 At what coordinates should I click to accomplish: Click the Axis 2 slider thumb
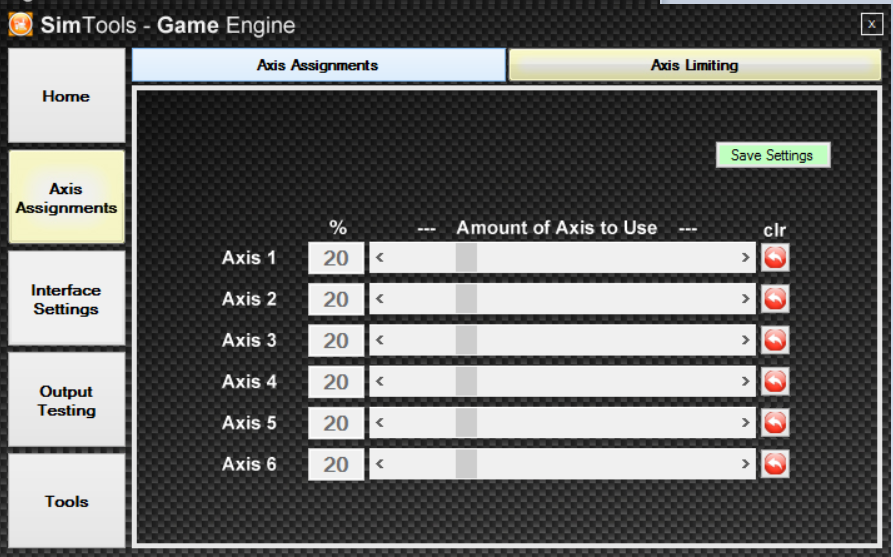tap(466, 299)
